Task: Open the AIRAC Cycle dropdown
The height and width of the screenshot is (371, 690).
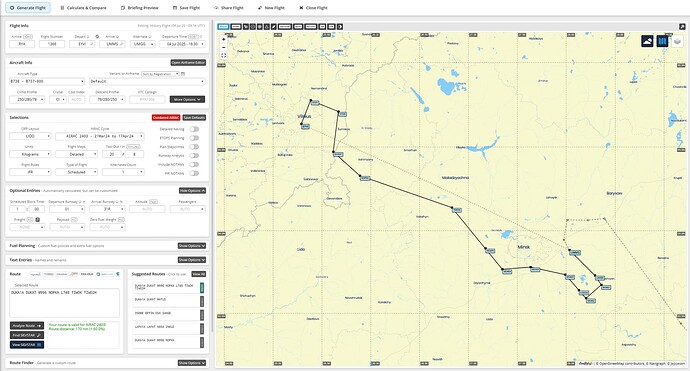Action: [x=100, y=136]
